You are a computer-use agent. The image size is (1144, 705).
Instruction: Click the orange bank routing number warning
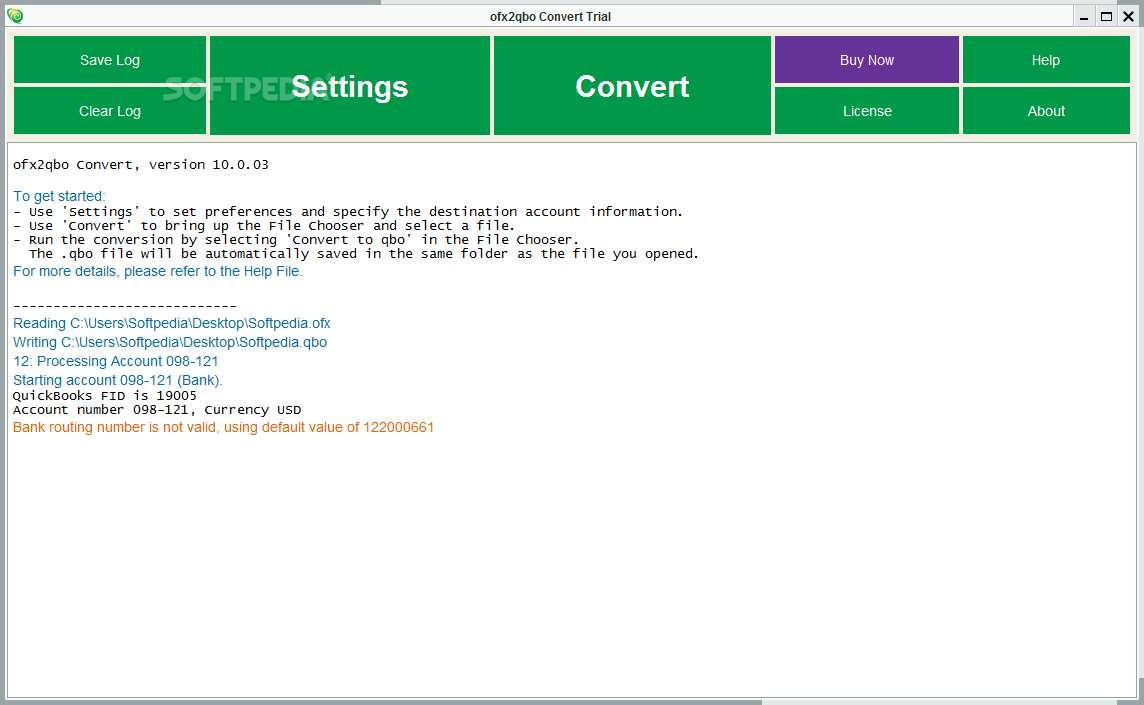pos(223,427)
